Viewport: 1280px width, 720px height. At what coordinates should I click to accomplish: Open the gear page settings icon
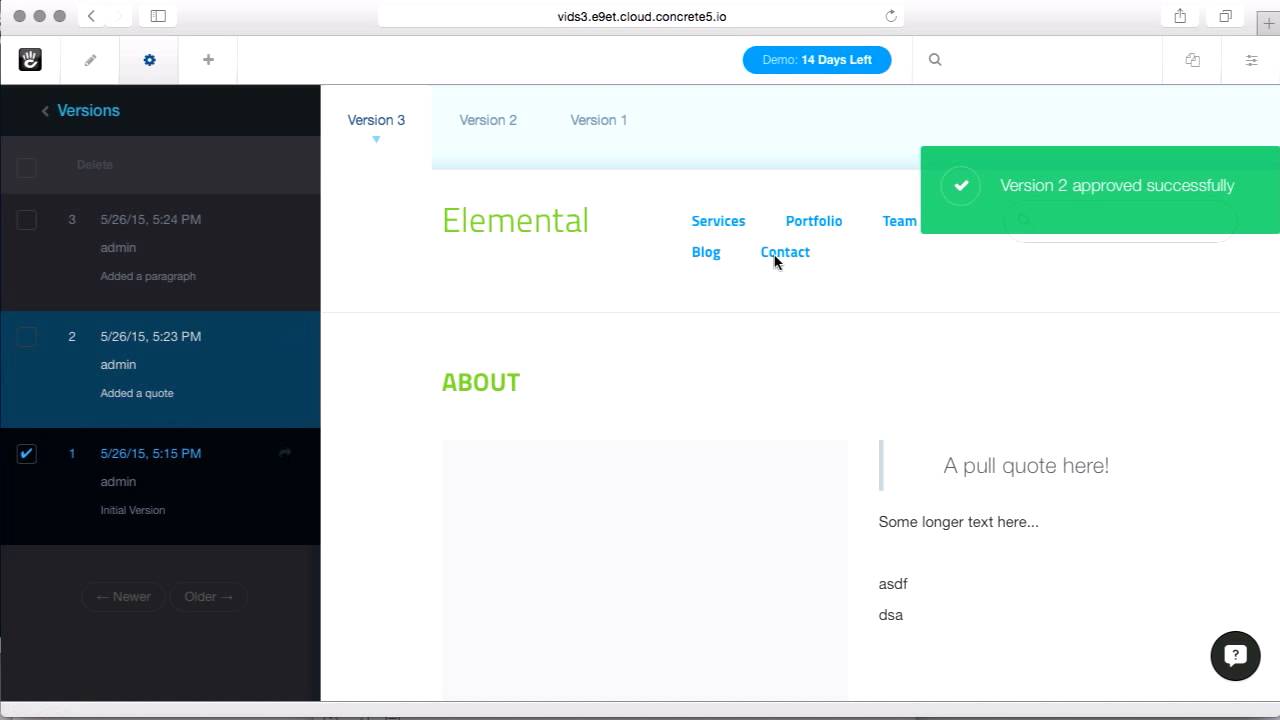tap(149, 60)
